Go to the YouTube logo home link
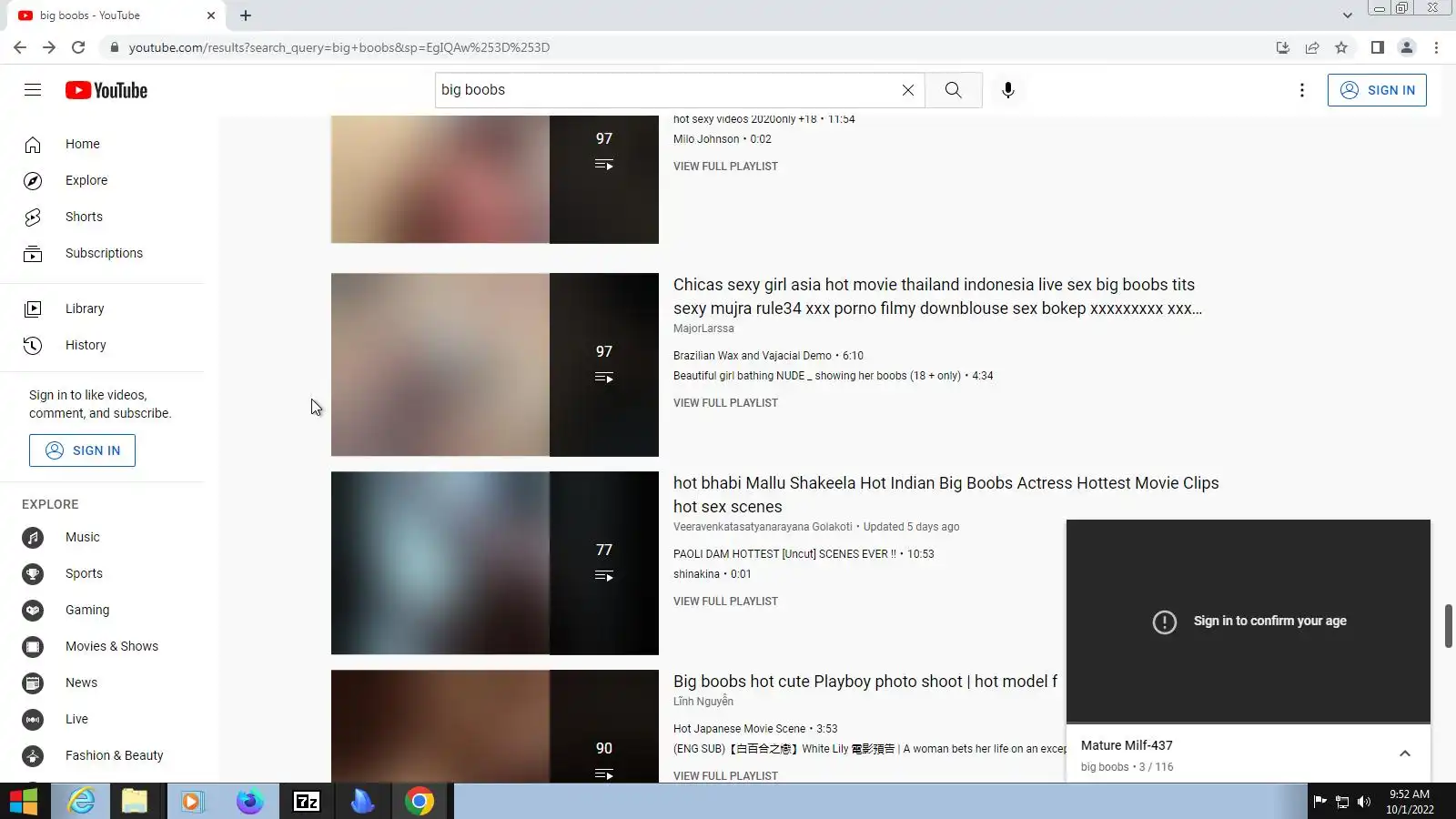The width and height of the screenshot is (1456, 819). [106, 90]
